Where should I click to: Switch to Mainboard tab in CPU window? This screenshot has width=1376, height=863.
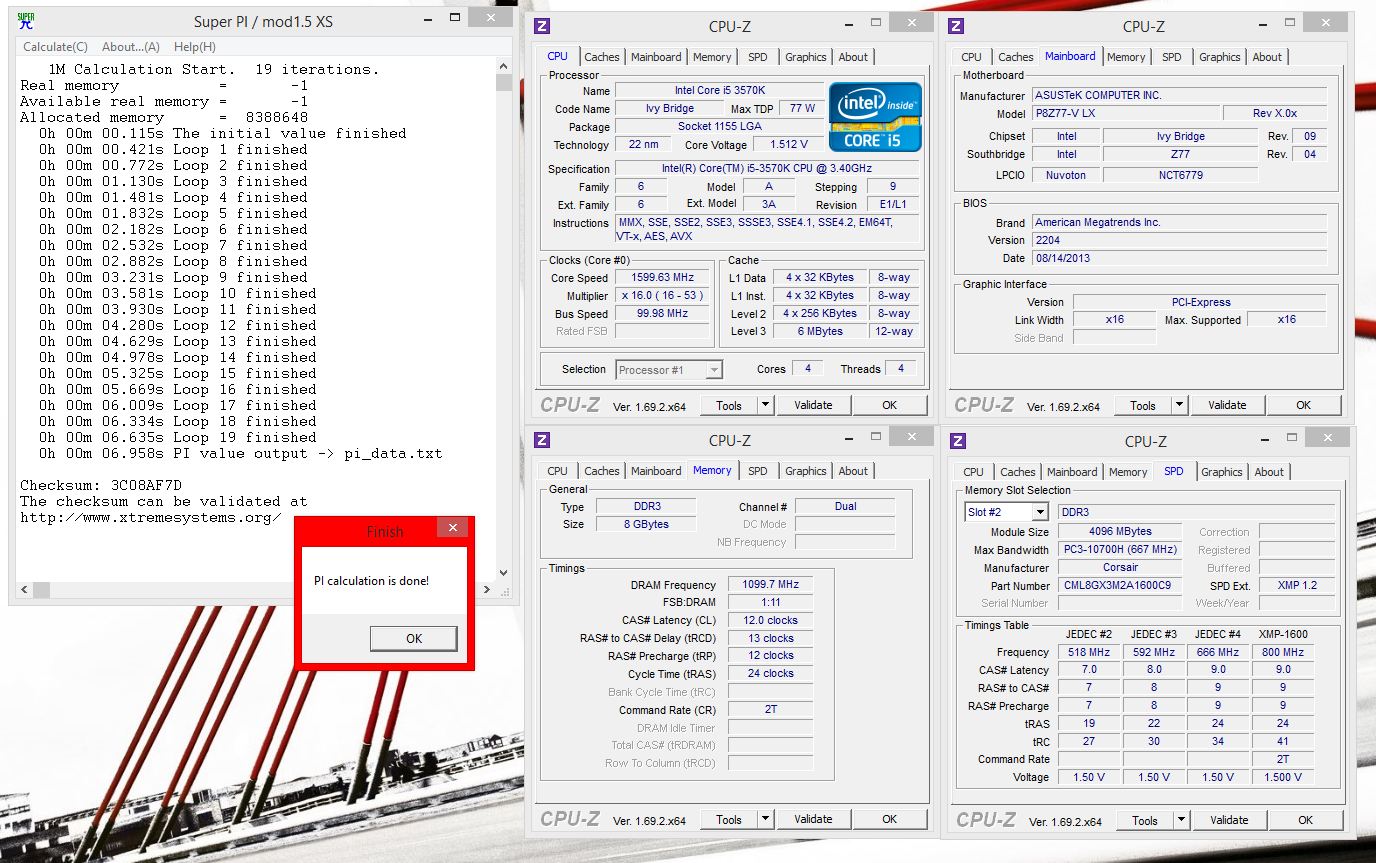656,57
